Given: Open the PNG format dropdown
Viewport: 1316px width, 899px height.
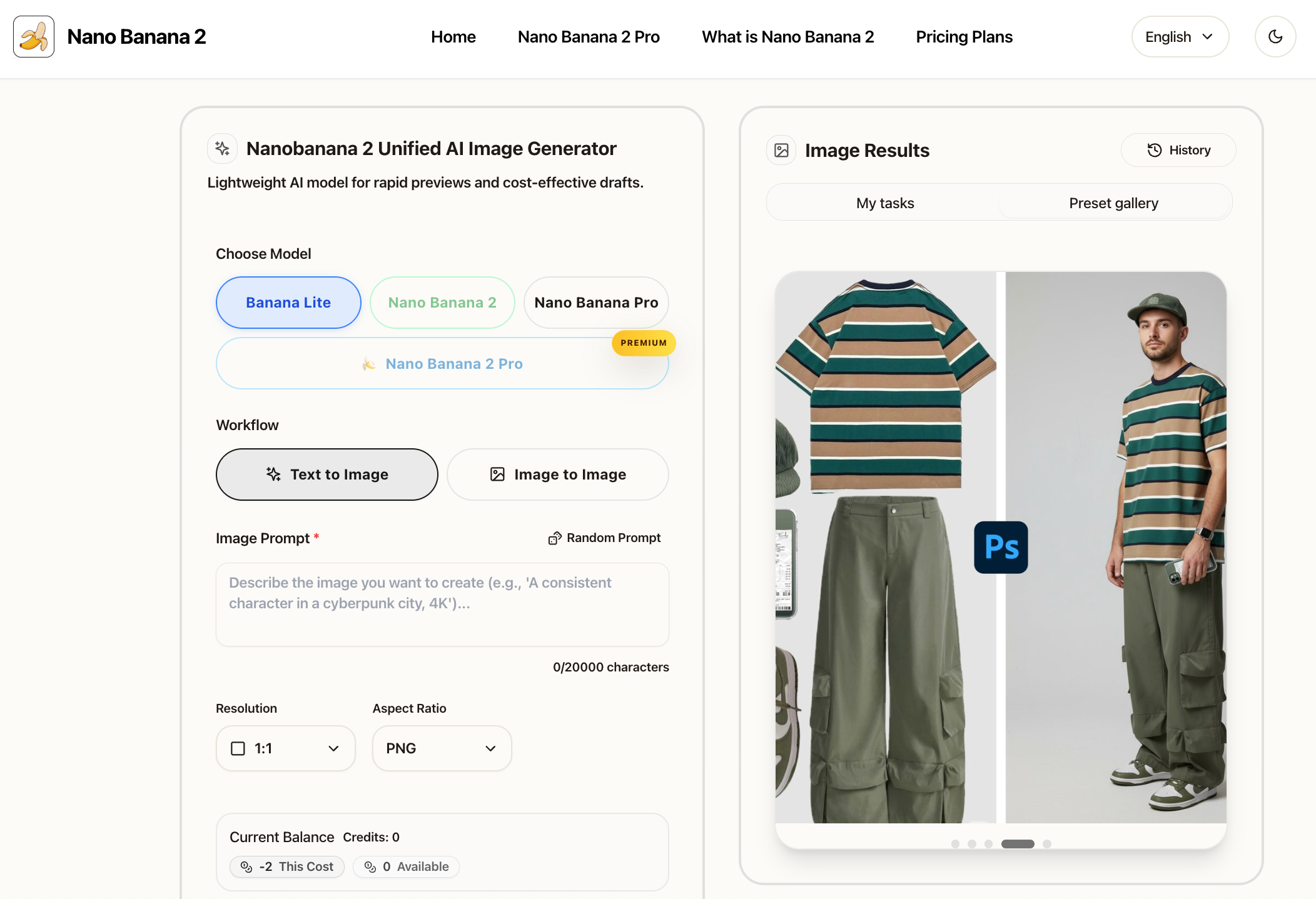Looking at the screenshot, I should coord(442,748).
